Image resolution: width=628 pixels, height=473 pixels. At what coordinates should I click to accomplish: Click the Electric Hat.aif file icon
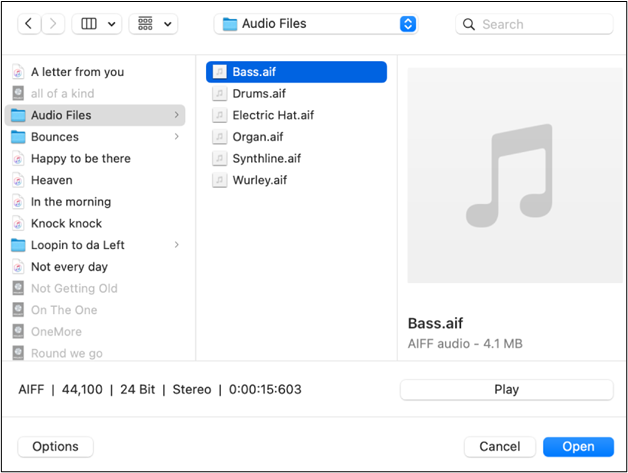pos(219,115)
